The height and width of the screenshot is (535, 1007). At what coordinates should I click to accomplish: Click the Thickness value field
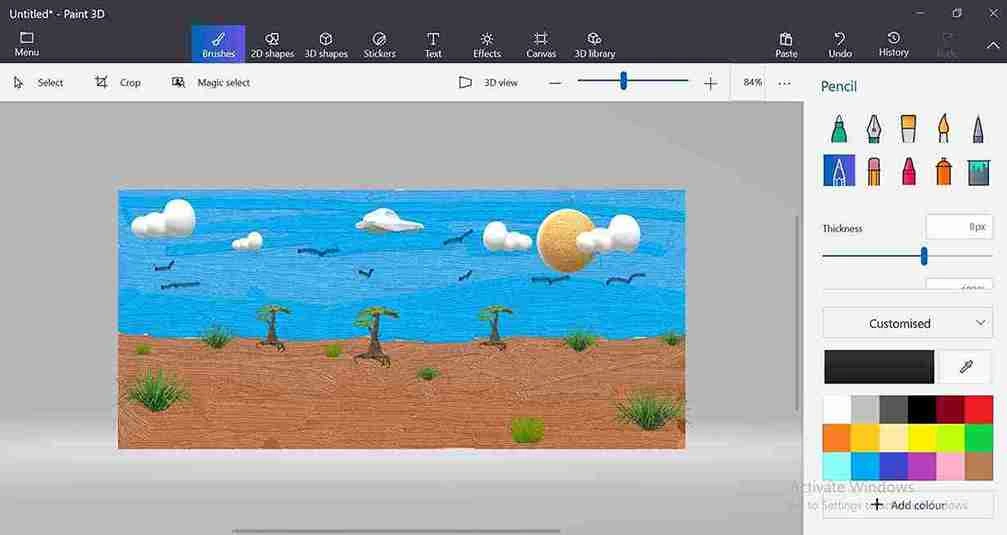tap(959, 227)
